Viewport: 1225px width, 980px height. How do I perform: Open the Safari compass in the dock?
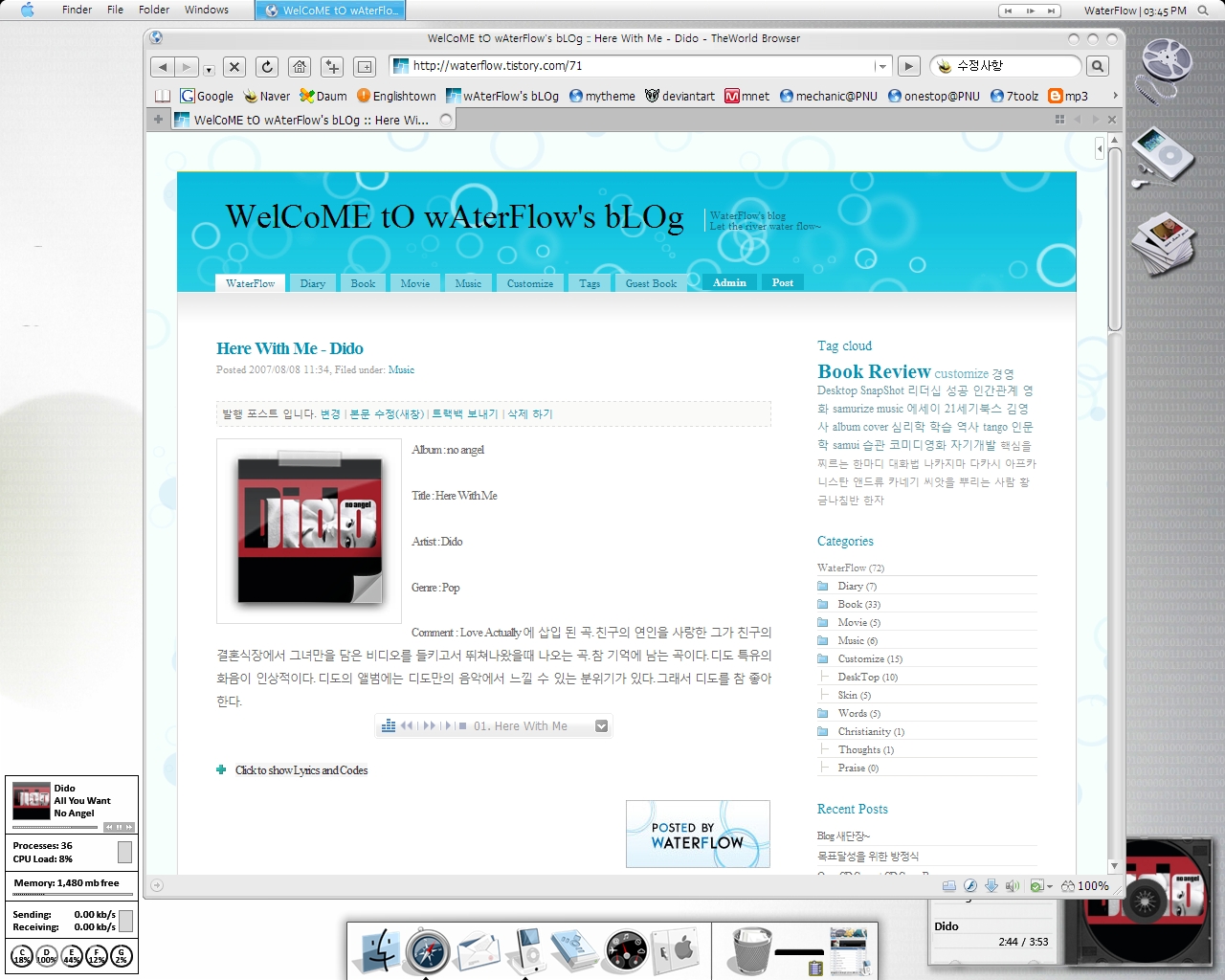[427, 951]
